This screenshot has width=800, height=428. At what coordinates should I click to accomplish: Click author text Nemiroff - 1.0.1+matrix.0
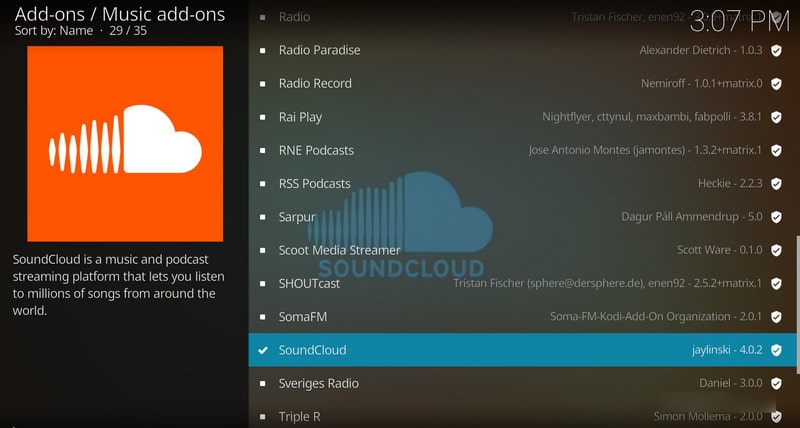[702, 84]
